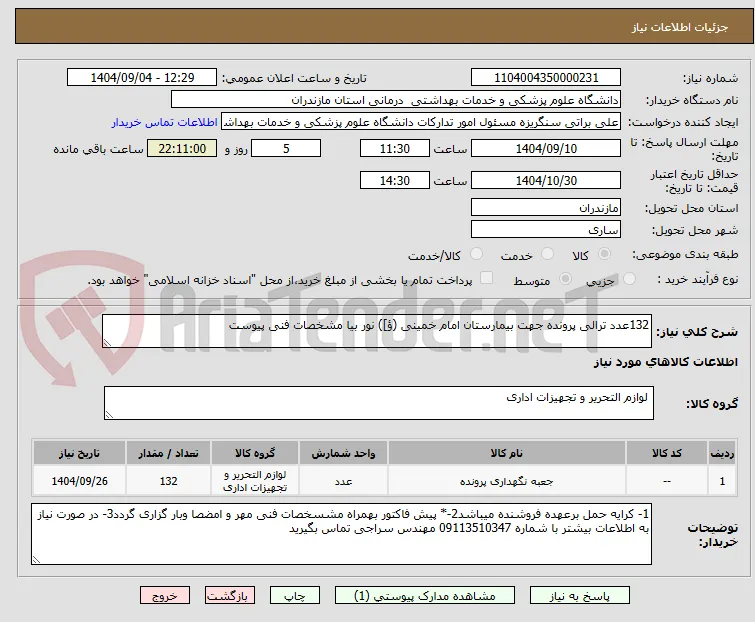
Task: Select the متوسط purchase type radio
Action: (565, 279)
